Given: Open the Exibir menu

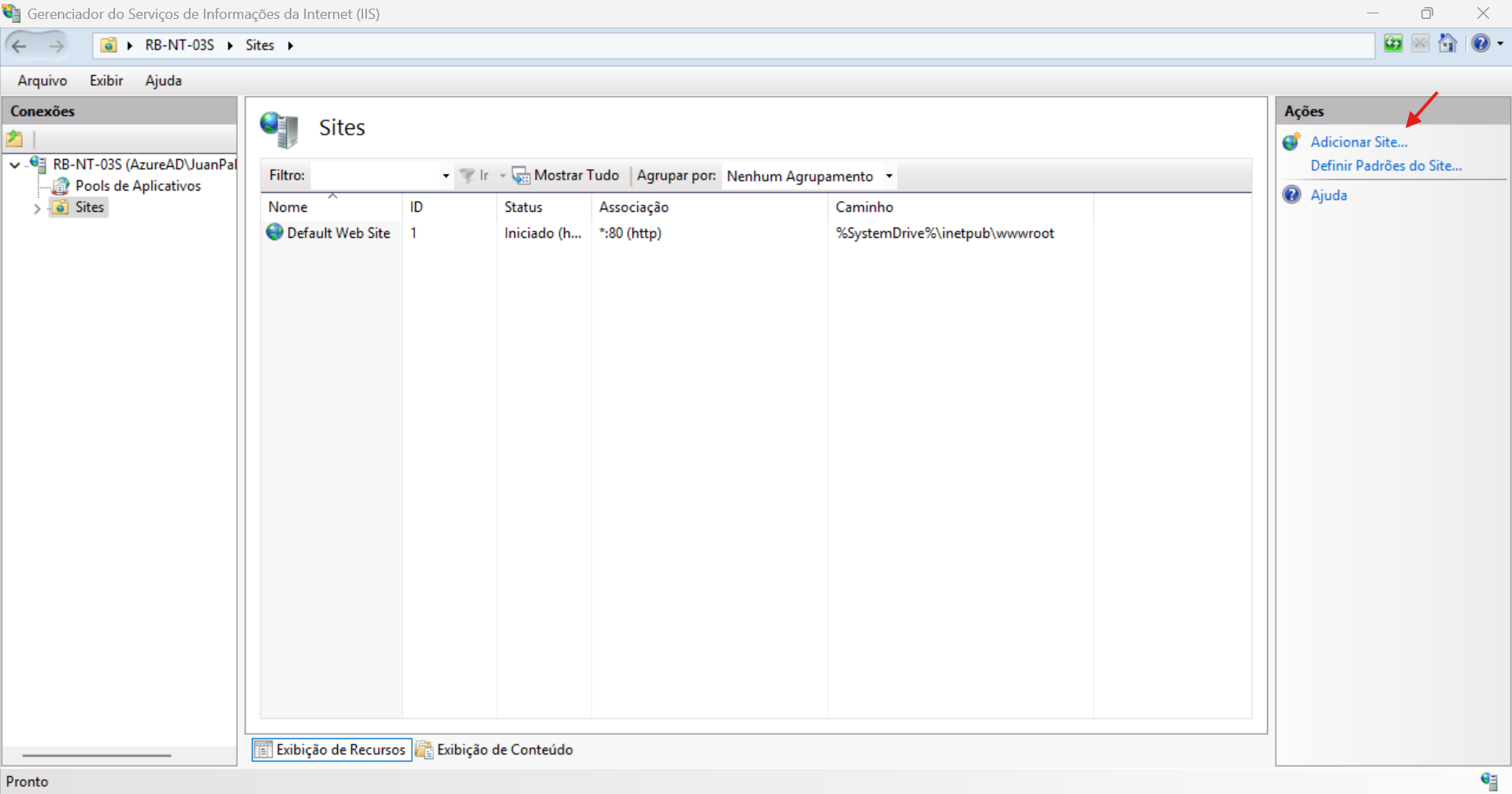Looking at the screenshot, I should pyautogui.click(x=106, y=80).
